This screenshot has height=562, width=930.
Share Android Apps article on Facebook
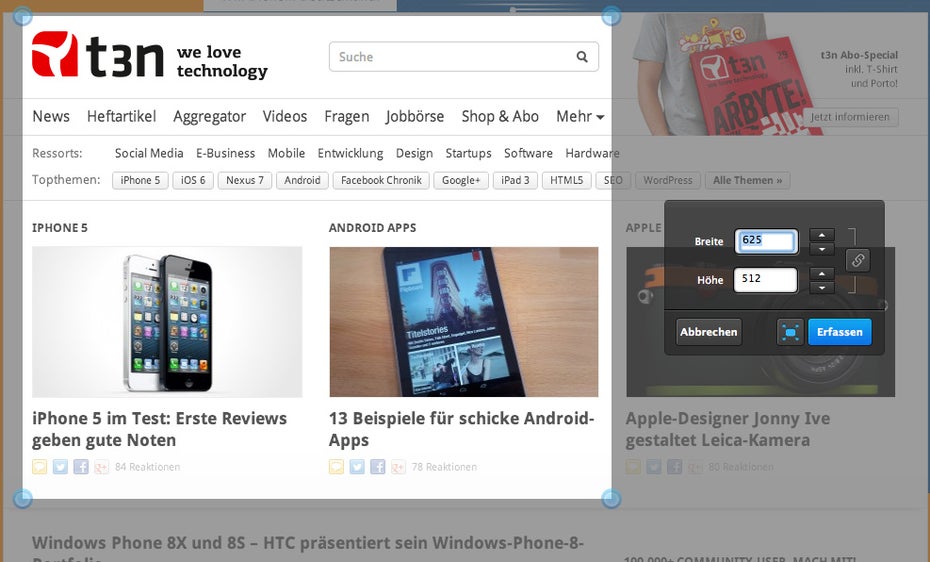378,467
